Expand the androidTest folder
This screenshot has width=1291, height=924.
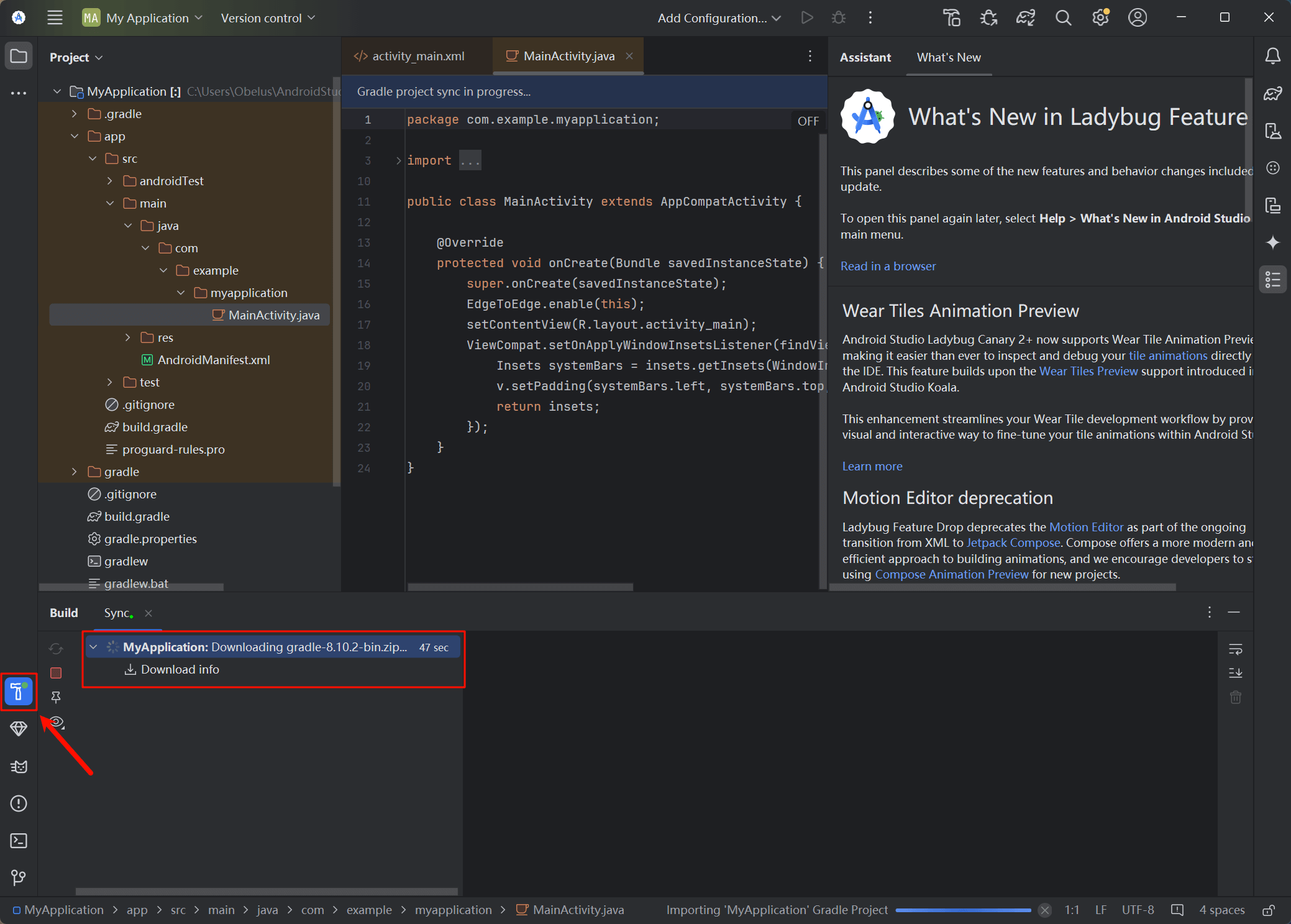[x=110, y=181]
